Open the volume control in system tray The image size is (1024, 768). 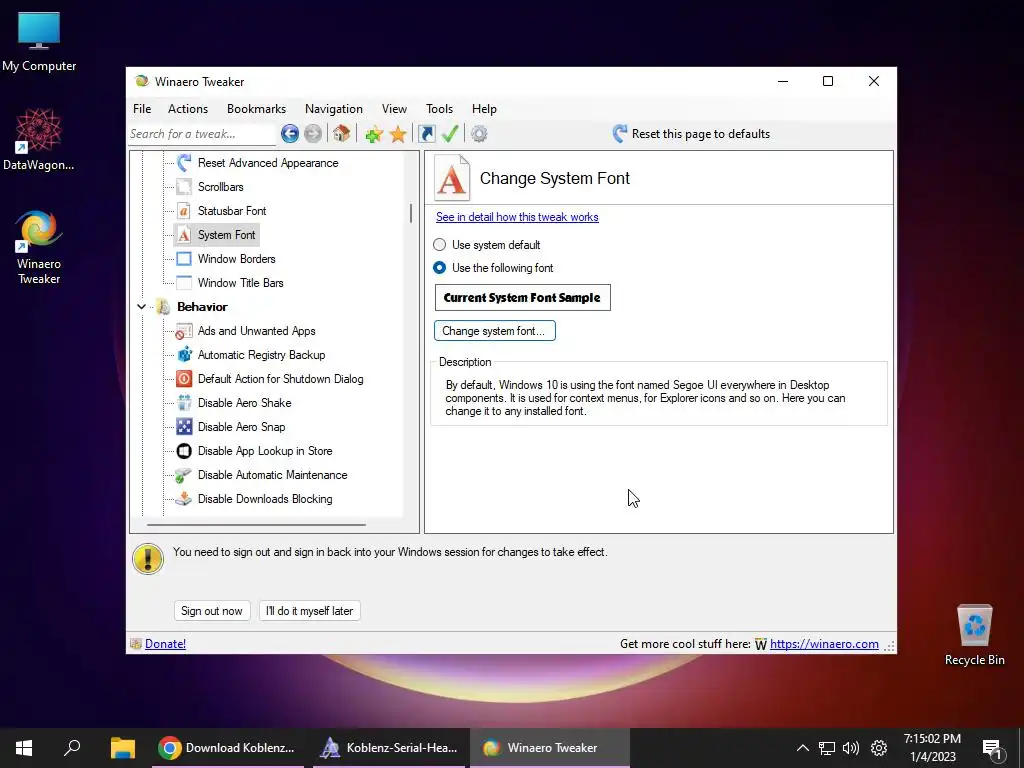point(851,748)
